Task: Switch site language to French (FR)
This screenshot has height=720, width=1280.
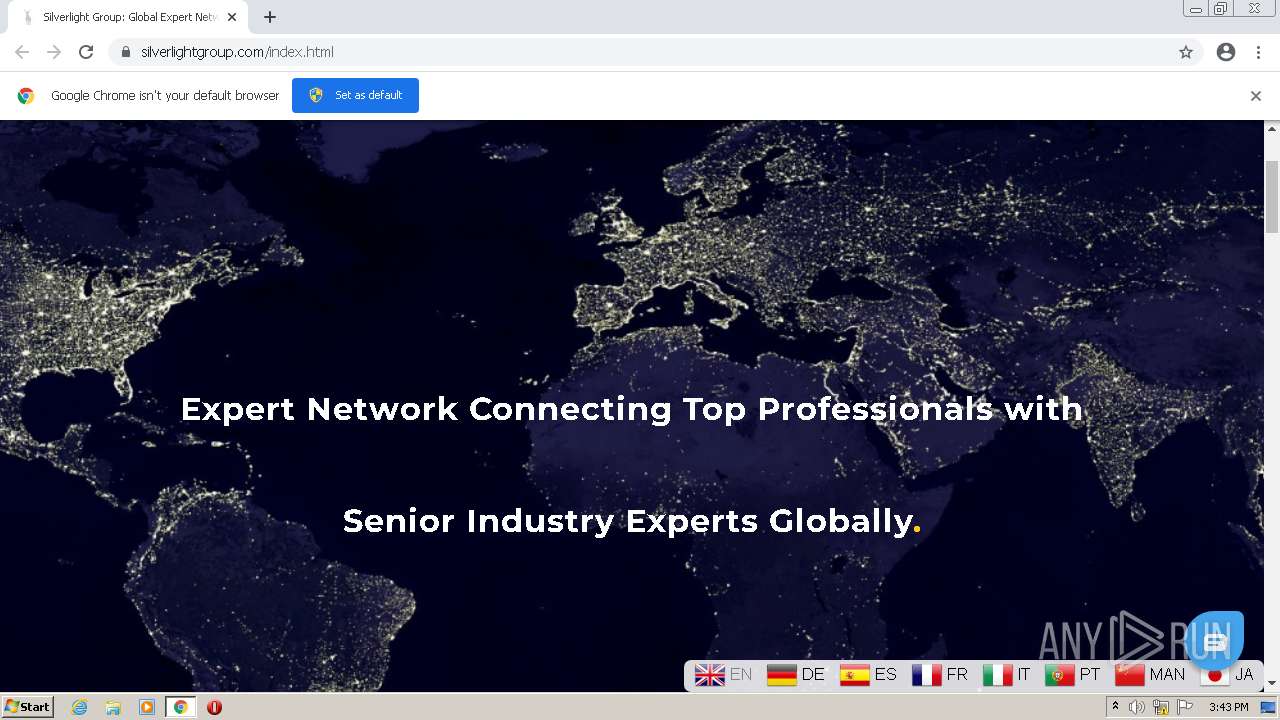Action: (940, 675)
